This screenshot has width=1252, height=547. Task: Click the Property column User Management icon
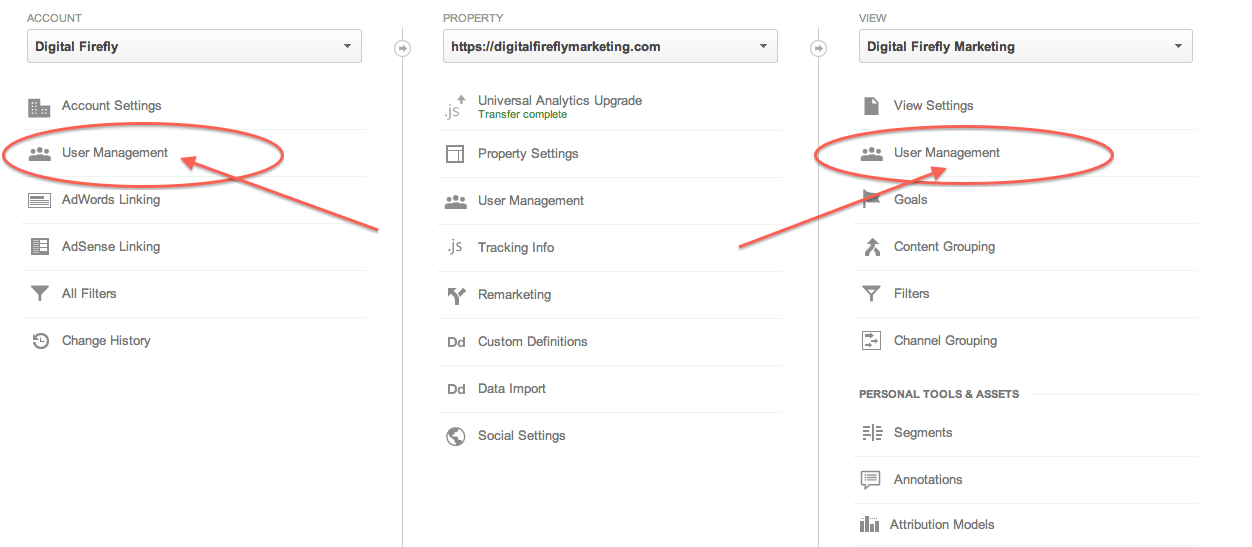click(455, 201)
